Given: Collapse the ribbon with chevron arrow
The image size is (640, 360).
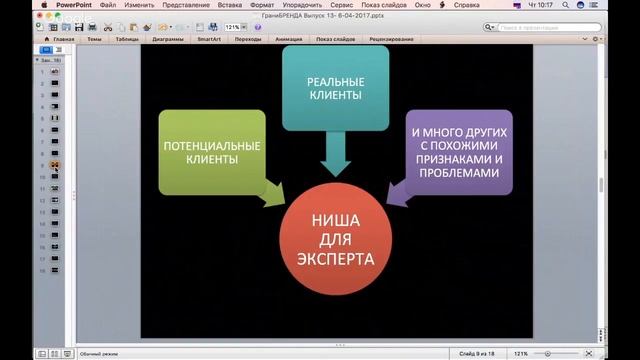Looking at the screenshot, I should [x=584, y=39].
